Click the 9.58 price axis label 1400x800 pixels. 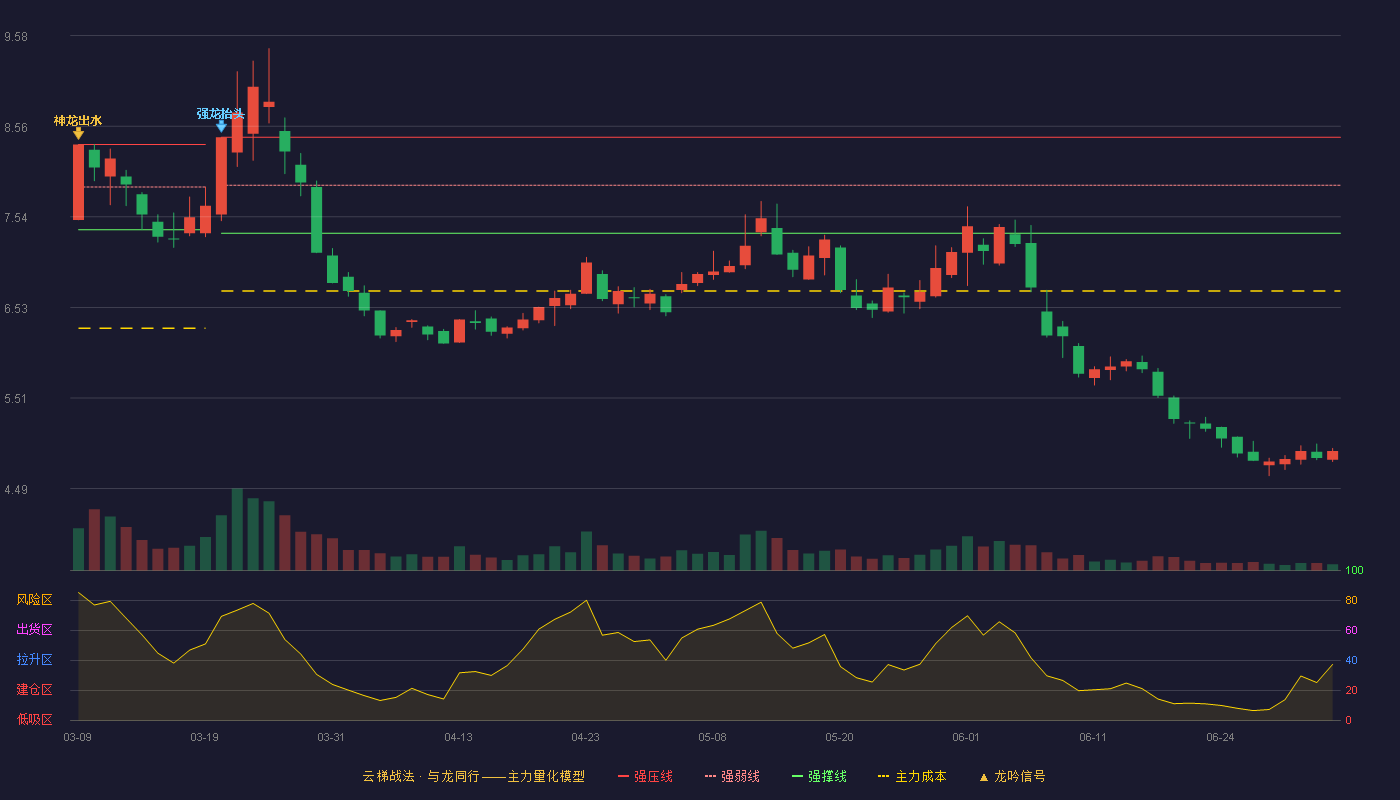15,36
